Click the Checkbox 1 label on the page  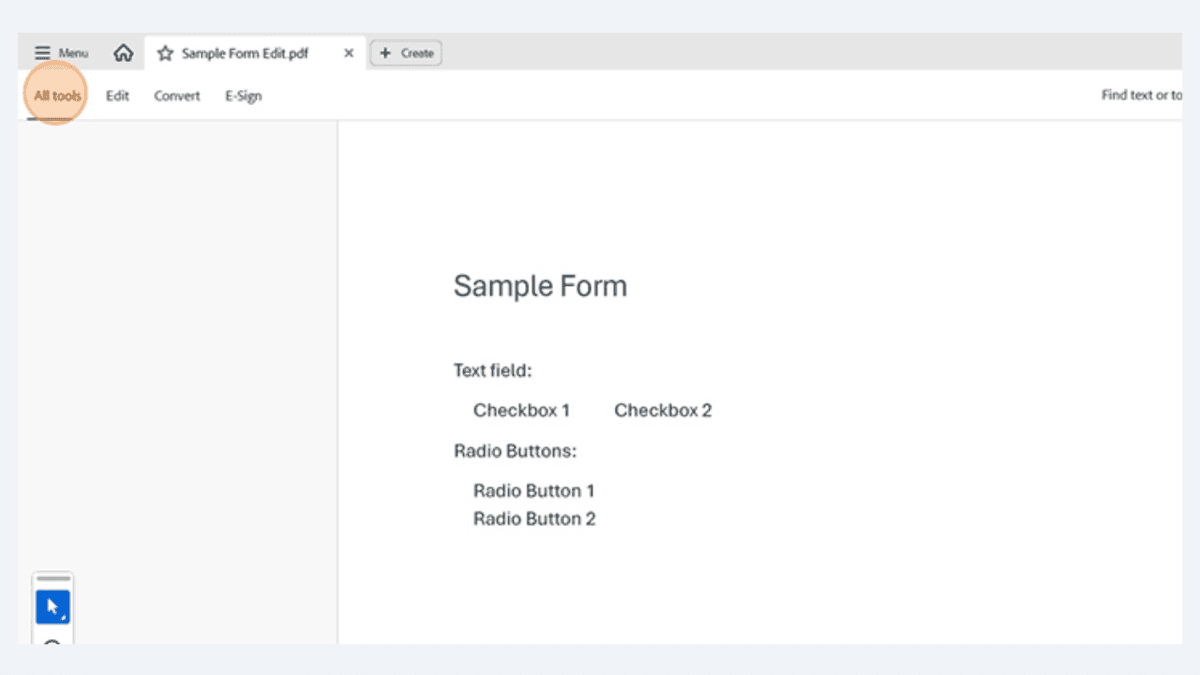coord(521,410)
